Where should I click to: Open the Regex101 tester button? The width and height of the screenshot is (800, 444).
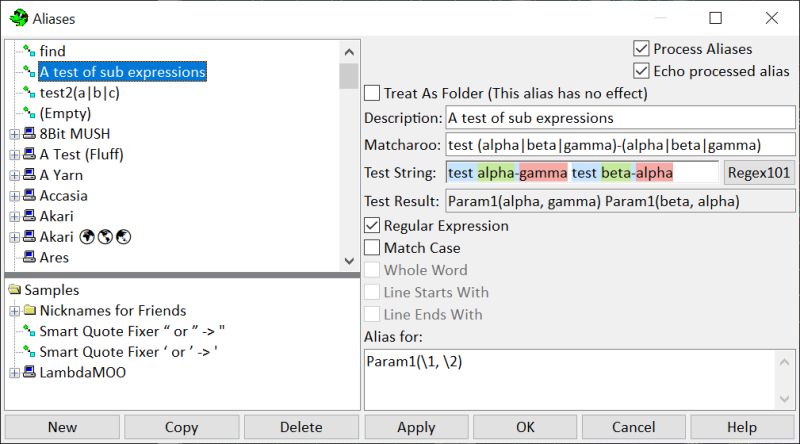click(x=759, y=172)
